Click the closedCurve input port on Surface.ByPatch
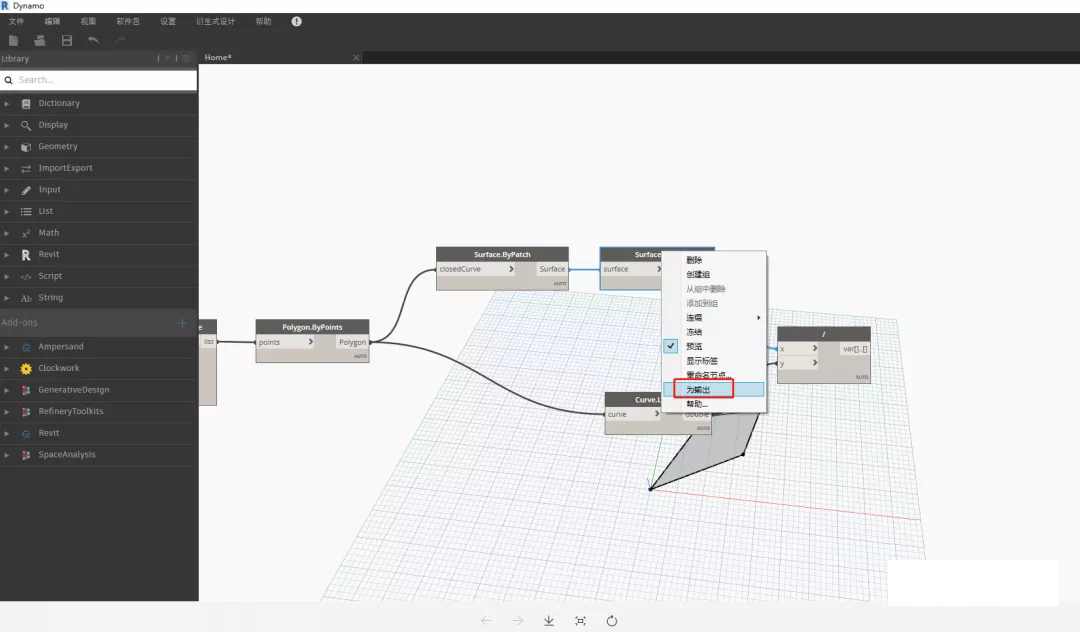1080x632 pixels. (477, 269)
